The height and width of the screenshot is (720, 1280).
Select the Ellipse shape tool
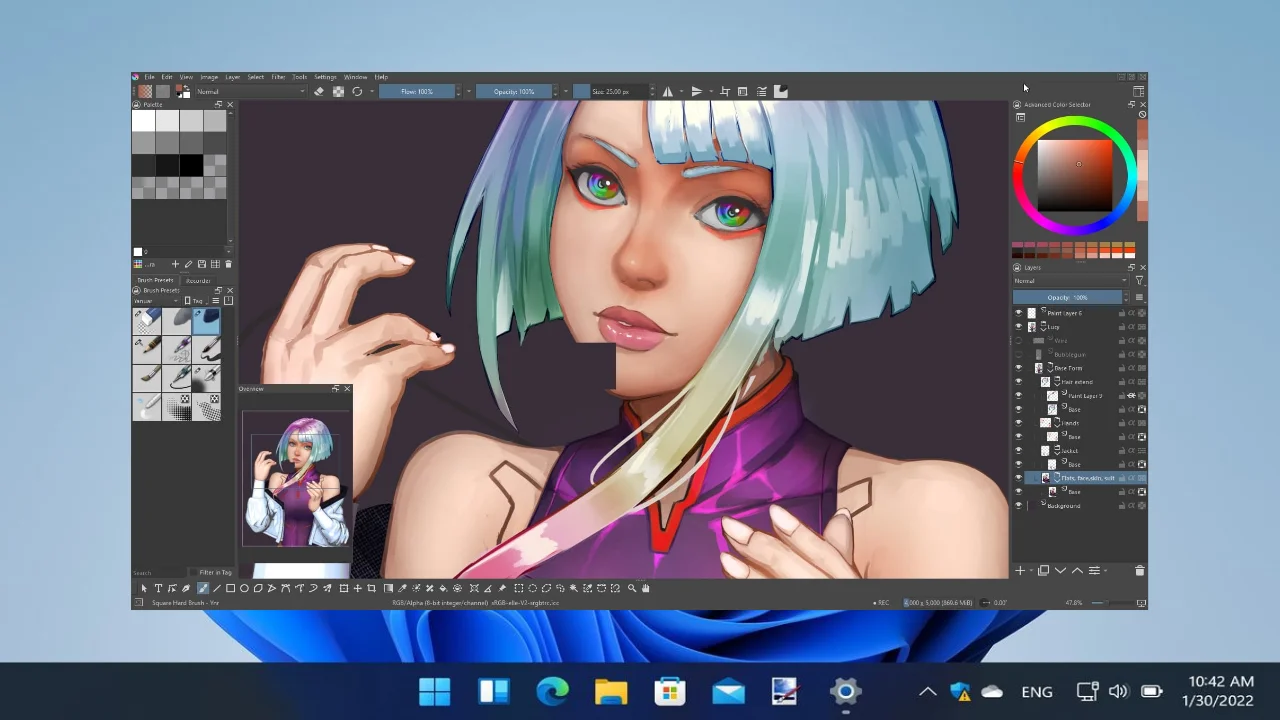click(244, 588)
